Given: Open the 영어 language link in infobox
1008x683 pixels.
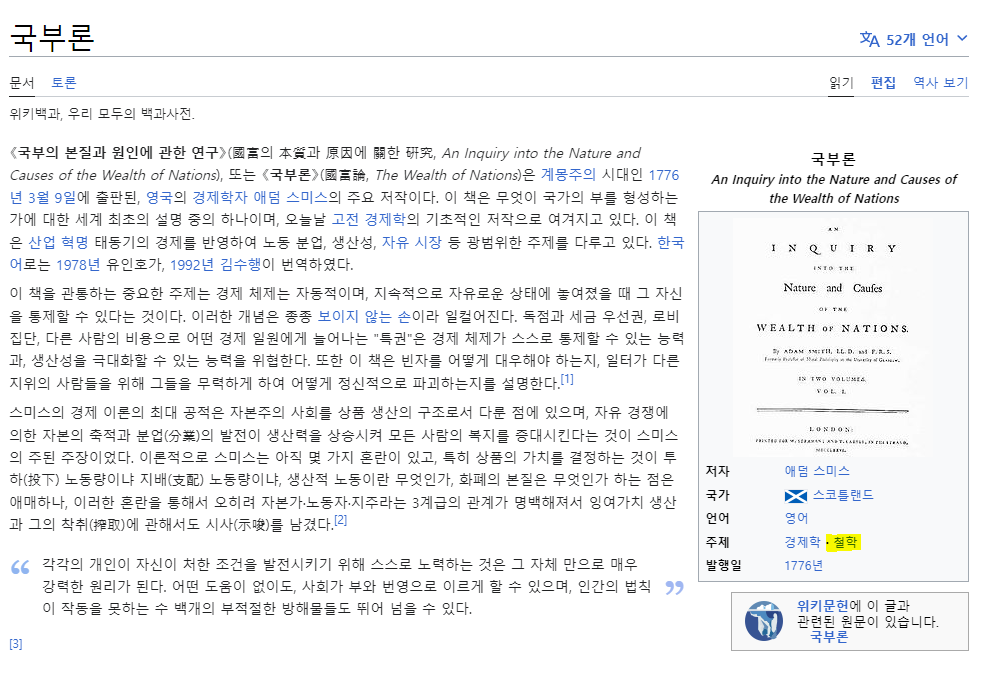Looking at the screenshot, I should [796, 518].
